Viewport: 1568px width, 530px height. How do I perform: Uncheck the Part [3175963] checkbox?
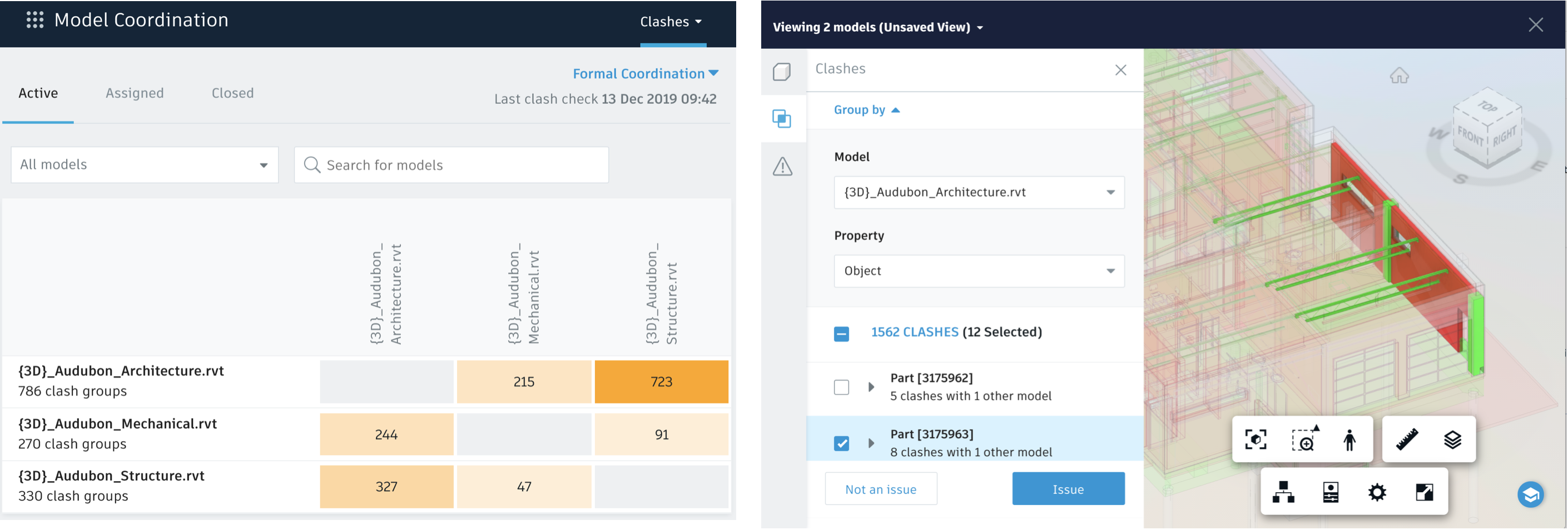point(842,443)
